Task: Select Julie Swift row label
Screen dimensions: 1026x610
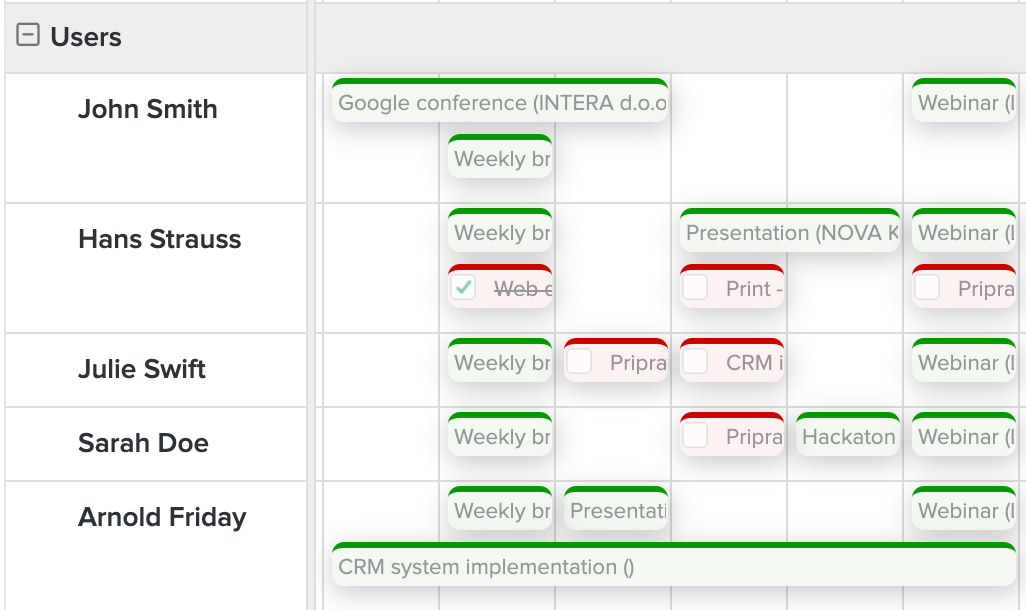Action: pyautogui.click(x=142, y=368)
